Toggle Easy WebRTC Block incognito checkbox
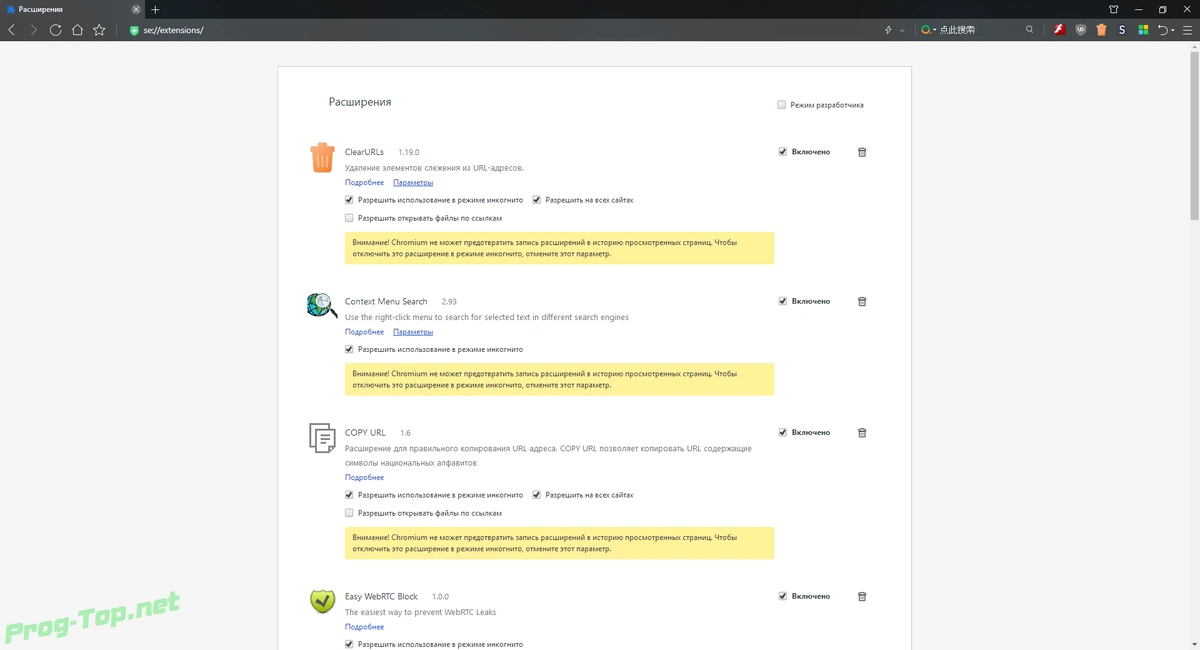Screen dimensions: 1200x650 click(349, 644)
